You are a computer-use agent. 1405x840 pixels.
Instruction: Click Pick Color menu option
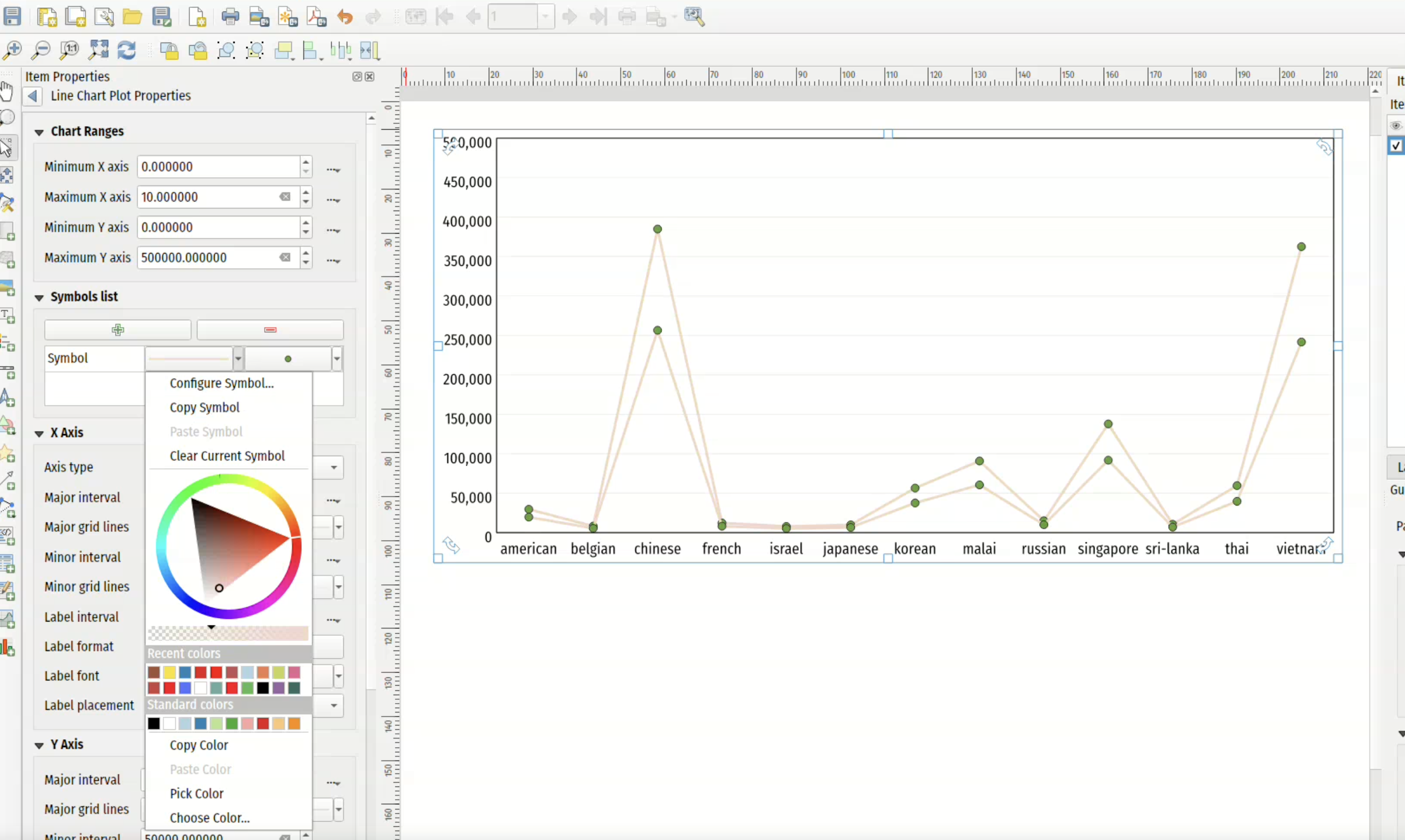coord(196,794)
